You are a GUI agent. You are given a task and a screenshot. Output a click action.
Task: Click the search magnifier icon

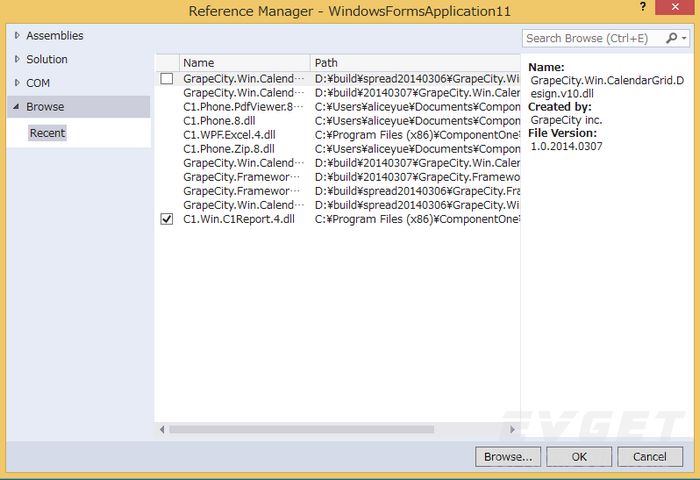671,38
